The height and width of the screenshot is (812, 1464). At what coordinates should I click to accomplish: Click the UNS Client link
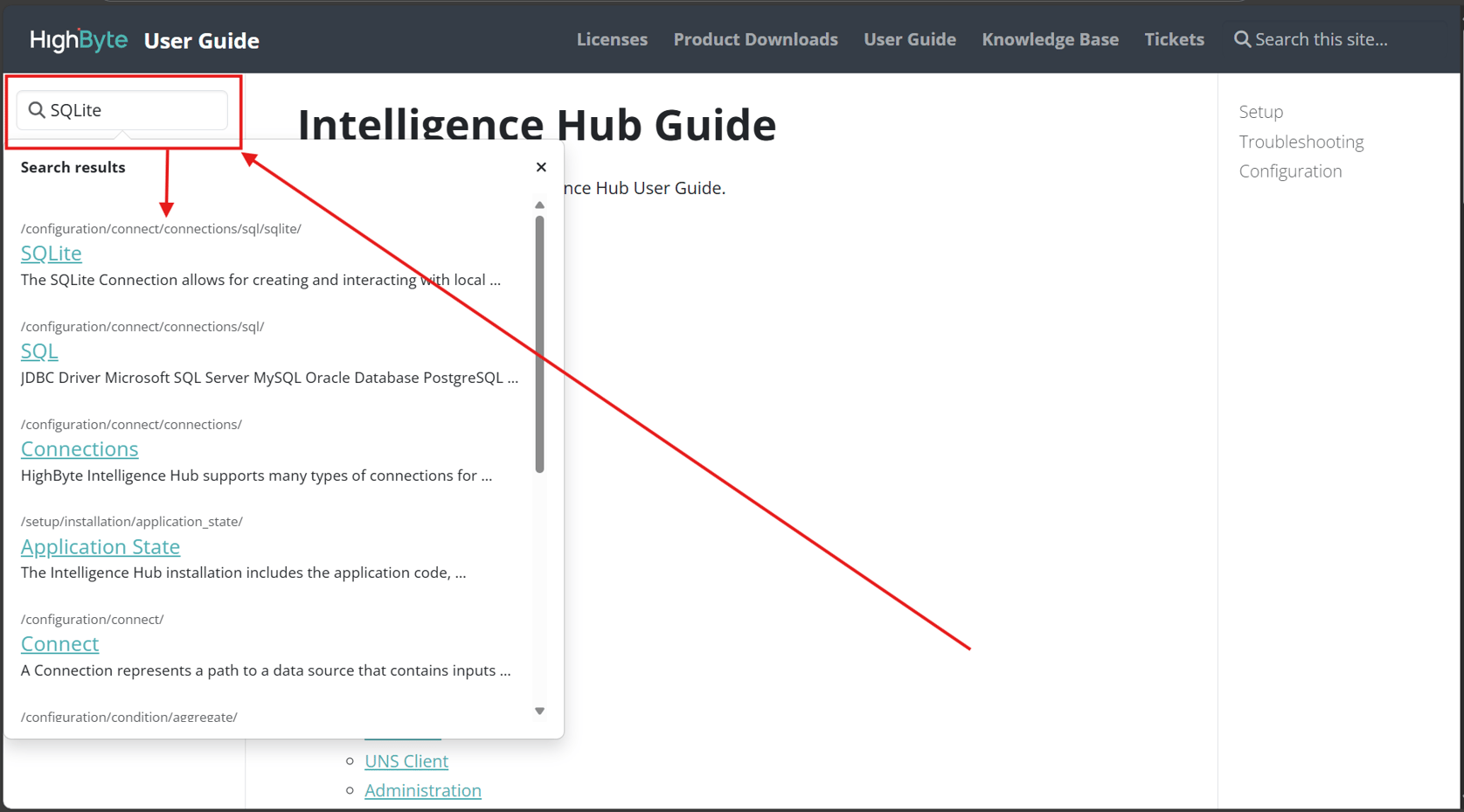pyautogui.click(x=406, y=760)
